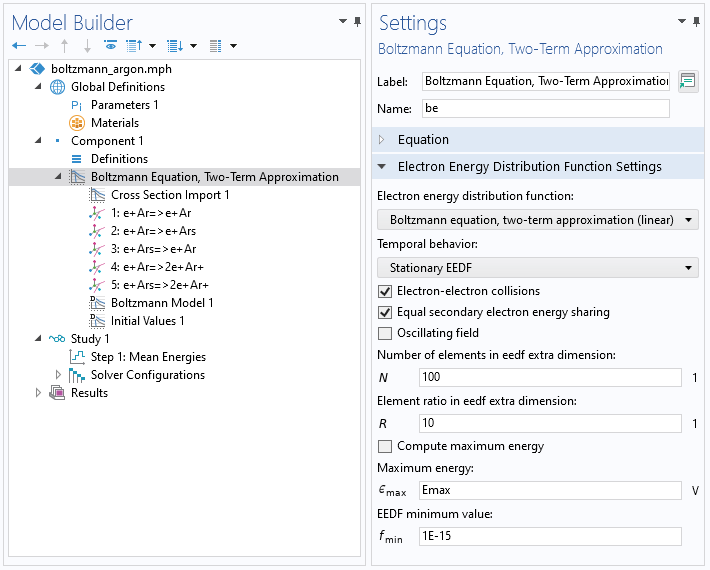This screenshot has width=710, height=570.
Task: Select the Boltzmann Model 1 label
Action: (162, 303)
